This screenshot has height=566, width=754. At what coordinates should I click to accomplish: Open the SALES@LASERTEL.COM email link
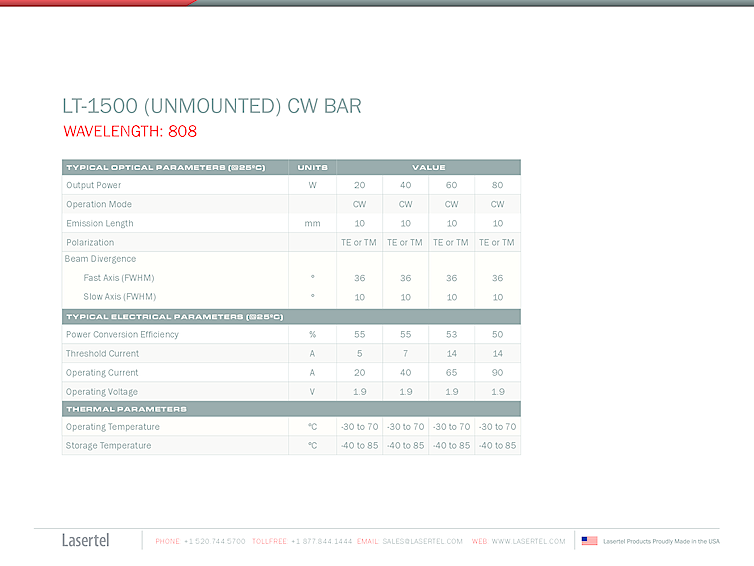pos(422,541)
